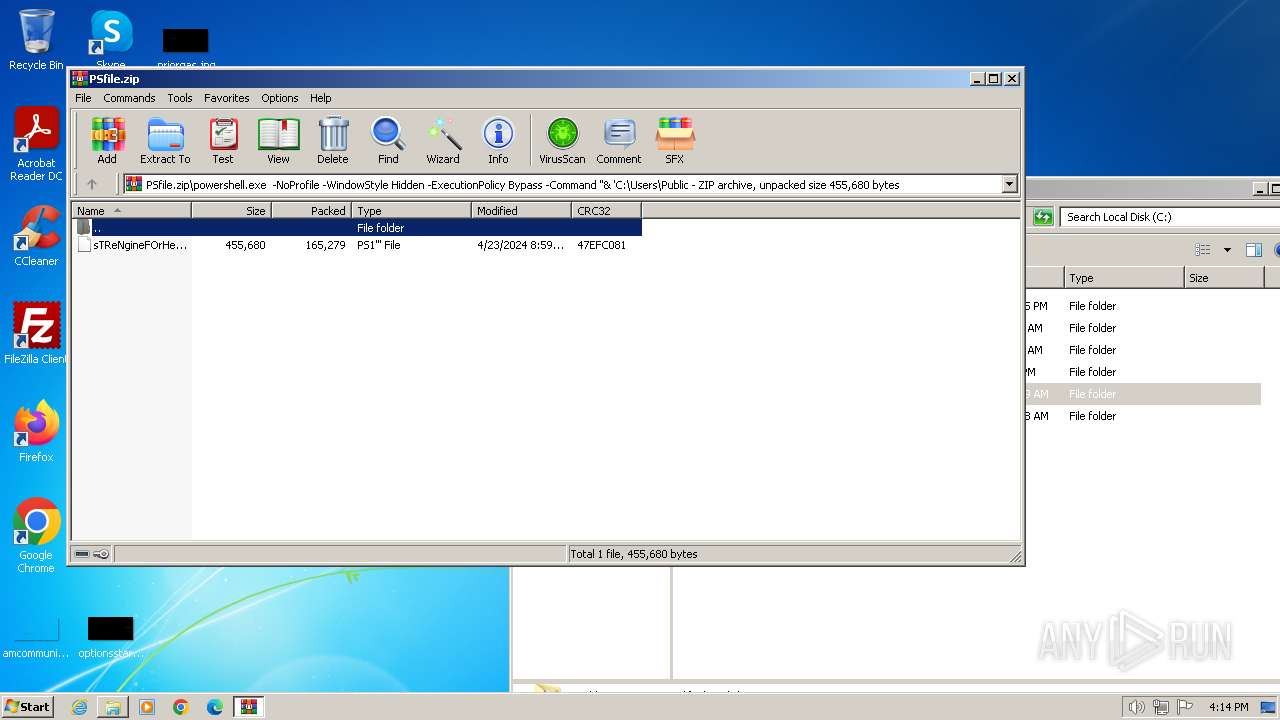Image resolution: width=1280 pixels, height=720 pixels.
Task: Click the volume tray icon
Action: click(x=1136, y=707)
